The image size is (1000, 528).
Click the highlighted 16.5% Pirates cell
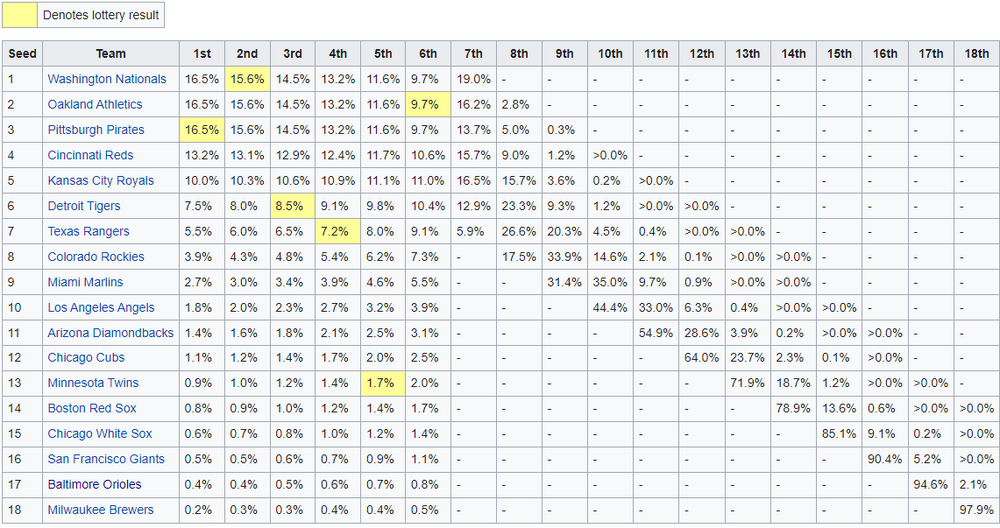point(202,130)
